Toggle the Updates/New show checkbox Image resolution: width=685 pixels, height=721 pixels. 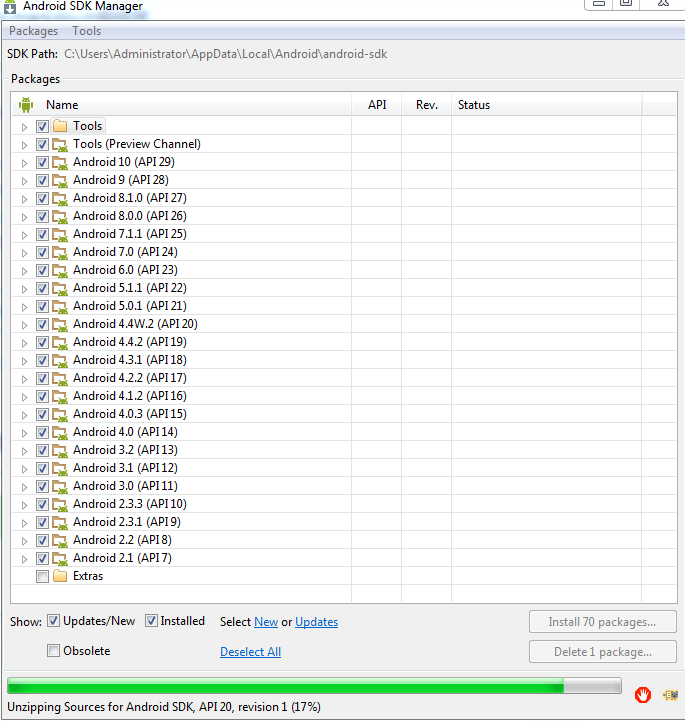pyautogui.click(x=54, y=621)
